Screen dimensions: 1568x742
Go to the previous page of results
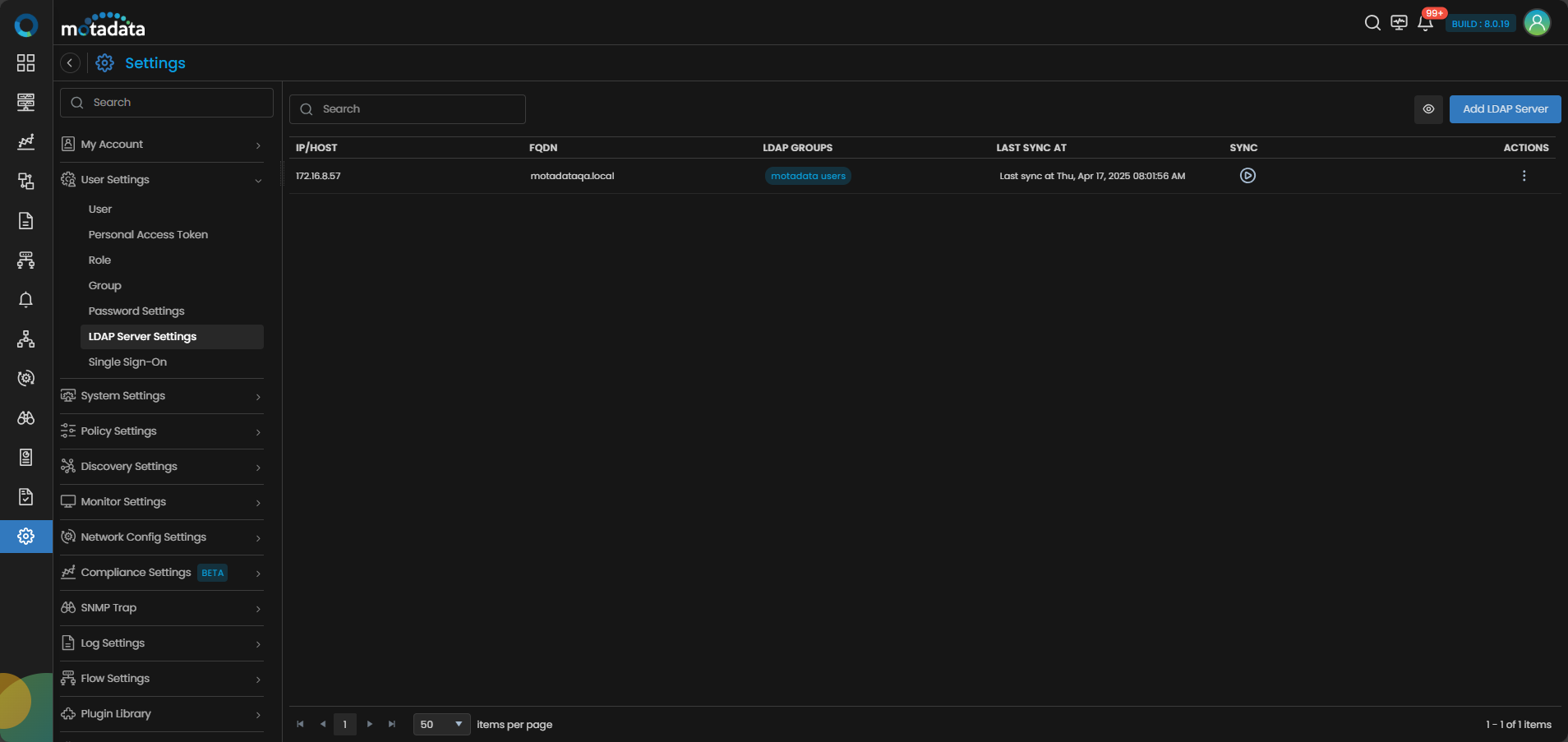[323, 725]
